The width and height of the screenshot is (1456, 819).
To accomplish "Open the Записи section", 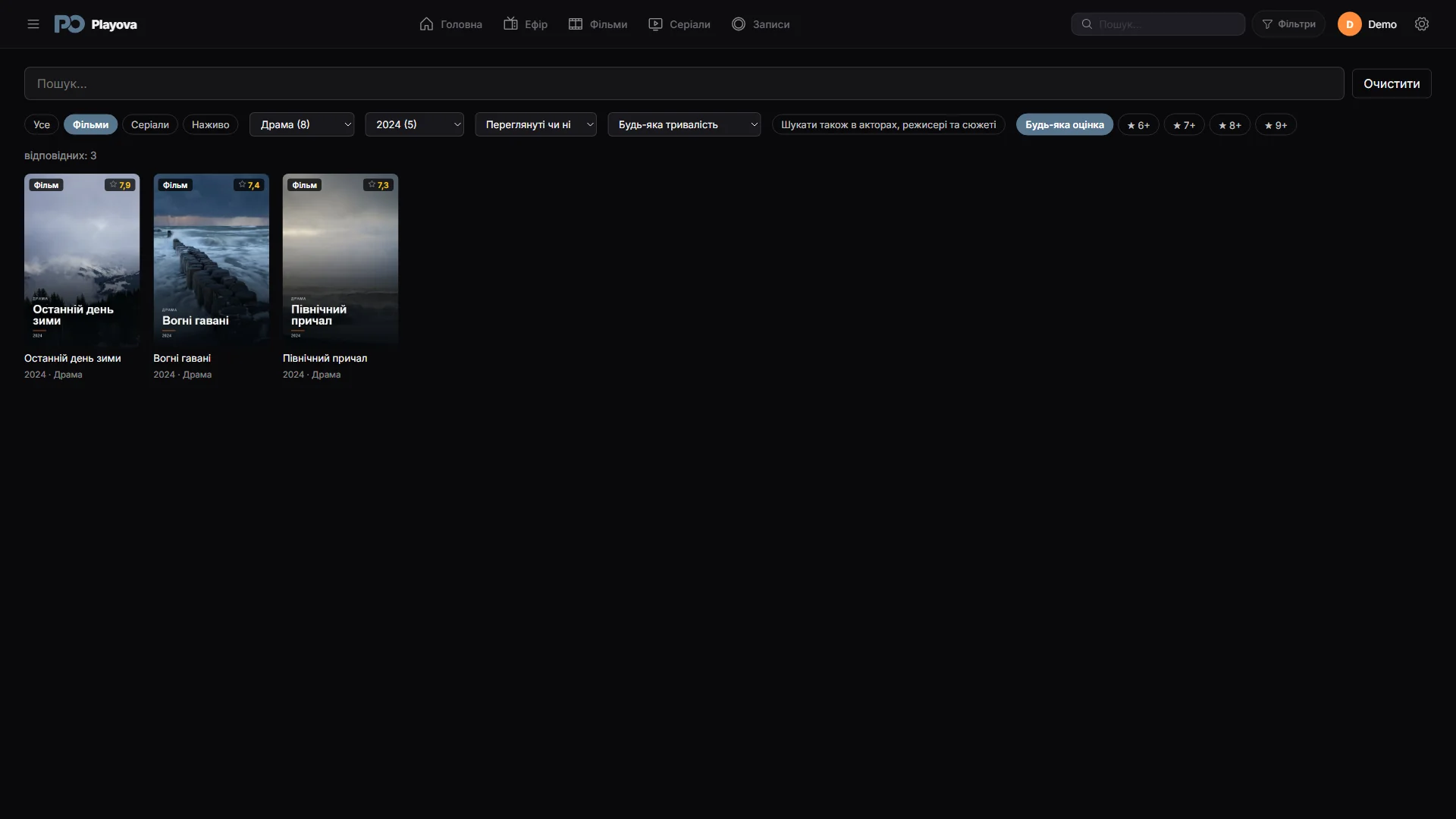I will (761, 24).
